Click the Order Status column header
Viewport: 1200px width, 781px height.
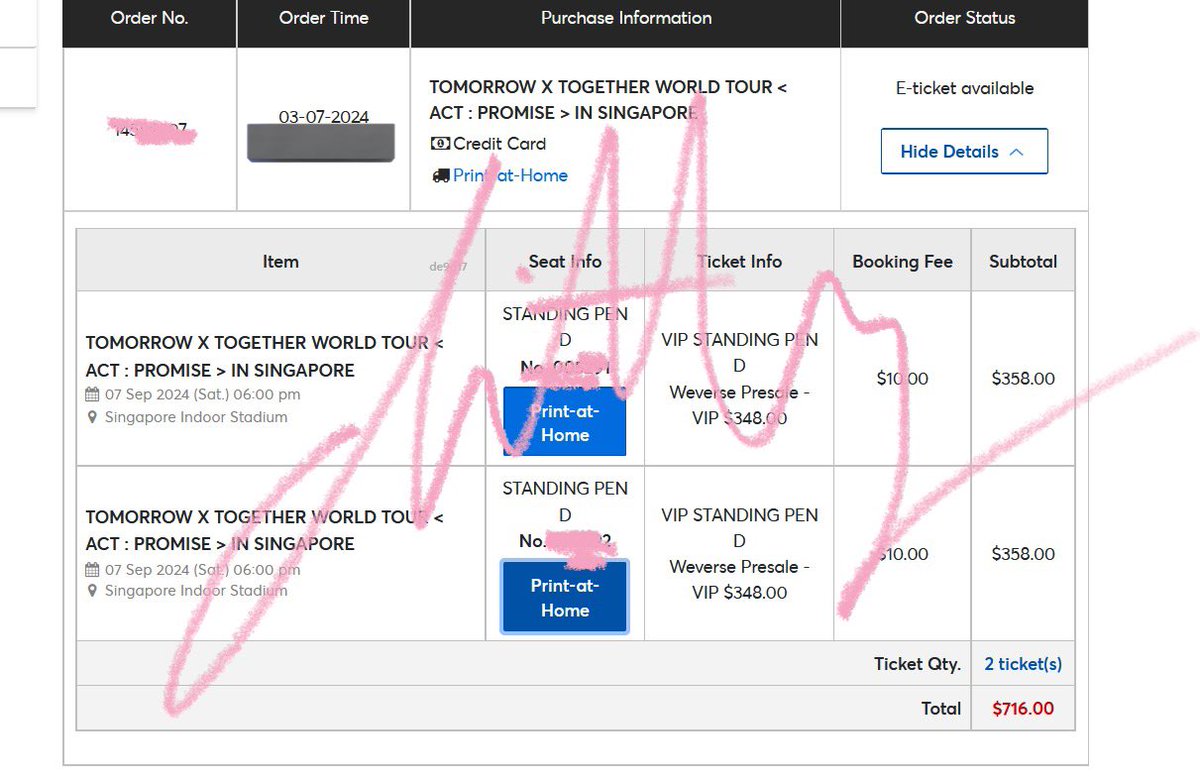pyautogui.click(x=964, y=18)
